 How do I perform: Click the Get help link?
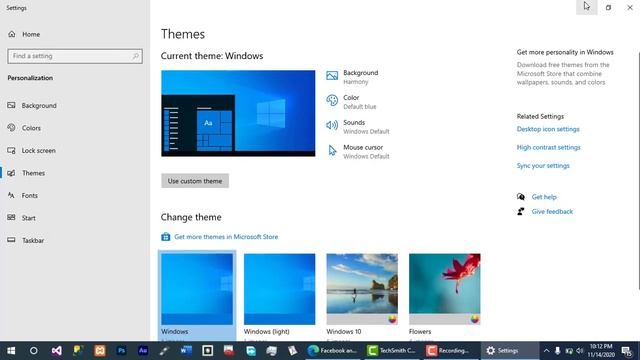[x=544, y=197]
